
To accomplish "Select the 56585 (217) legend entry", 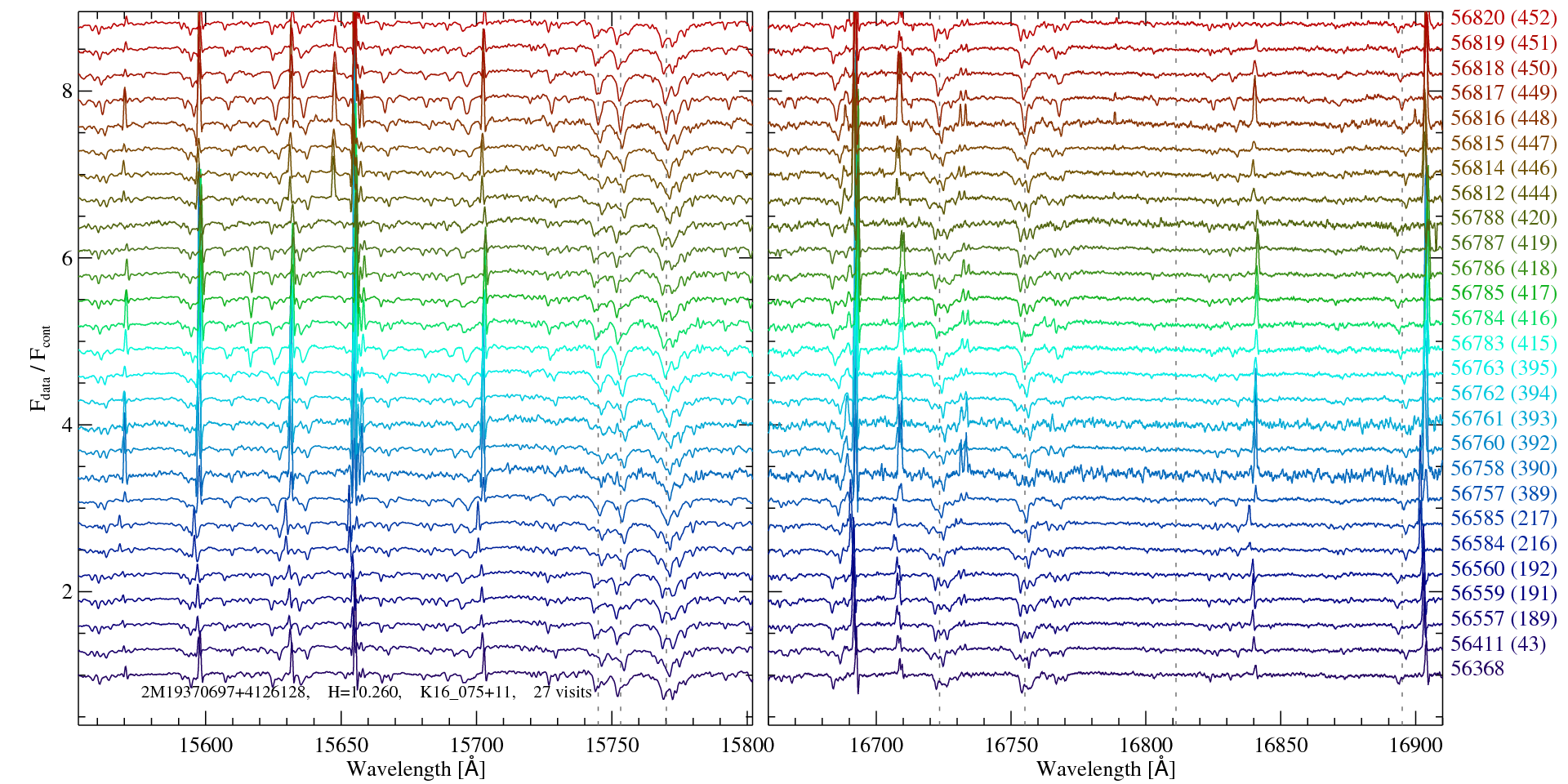I will (1503, 519).
